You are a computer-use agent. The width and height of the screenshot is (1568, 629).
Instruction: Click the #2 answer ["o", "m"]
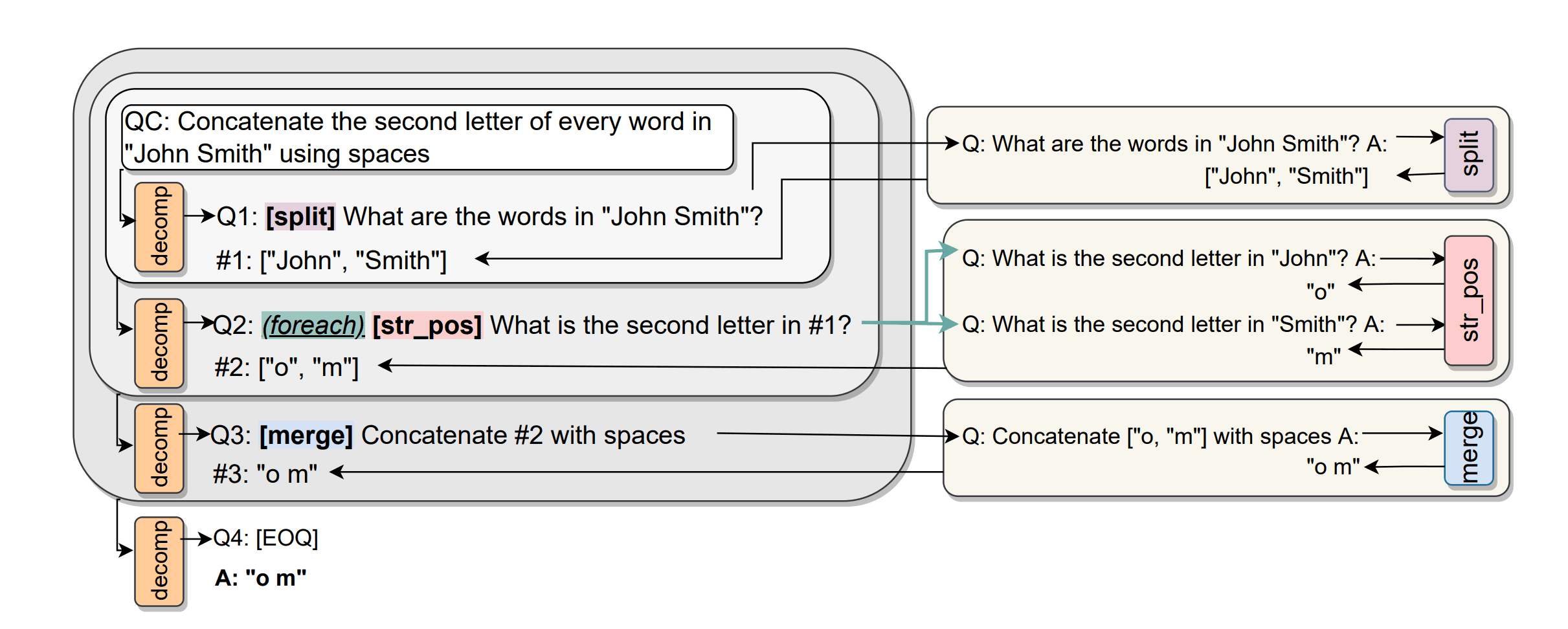click(x=286, y=368)
